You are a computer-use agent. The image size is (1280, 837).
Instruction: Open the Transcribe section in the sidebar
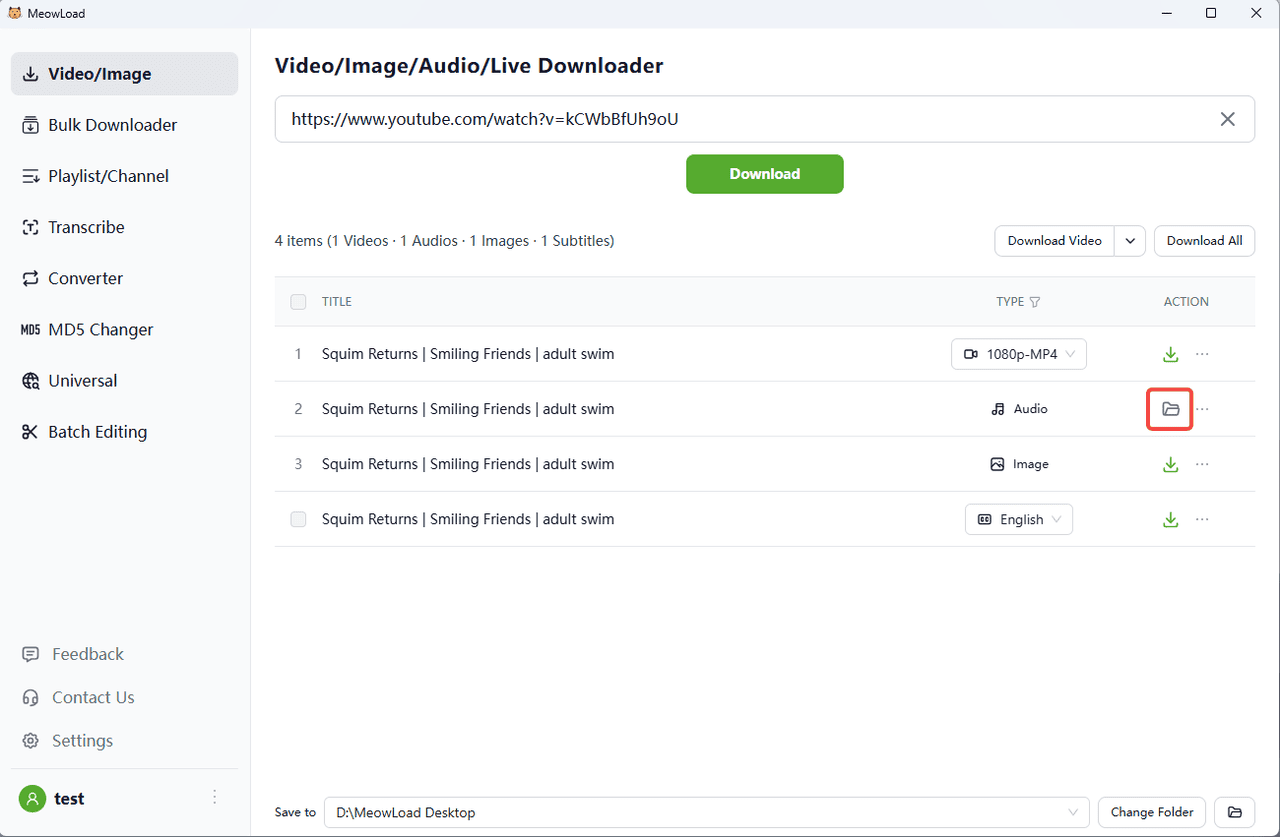86,227
